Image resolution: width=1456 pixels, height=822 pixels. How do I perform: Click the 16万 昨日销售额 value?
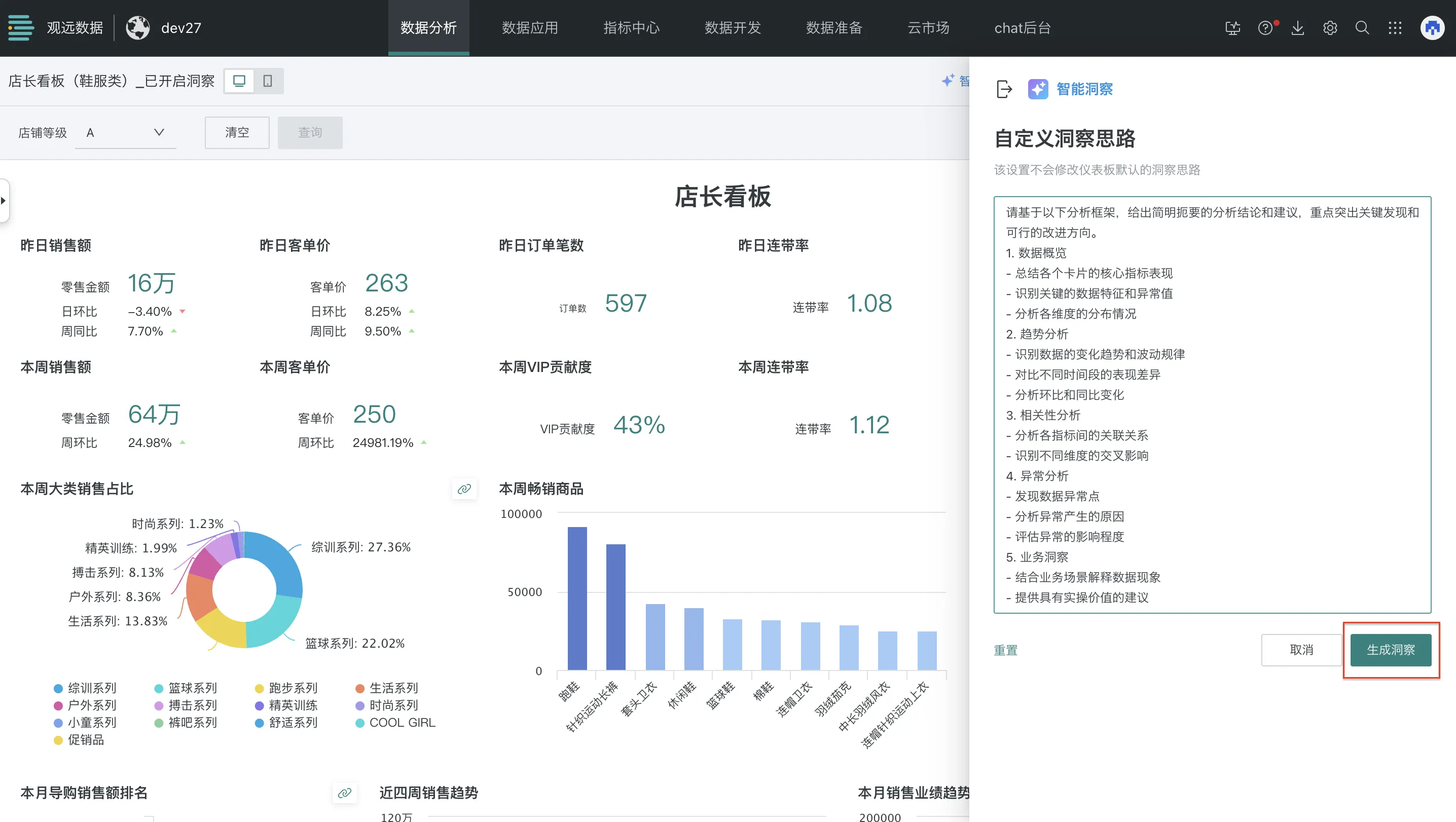tap(152, 283)
